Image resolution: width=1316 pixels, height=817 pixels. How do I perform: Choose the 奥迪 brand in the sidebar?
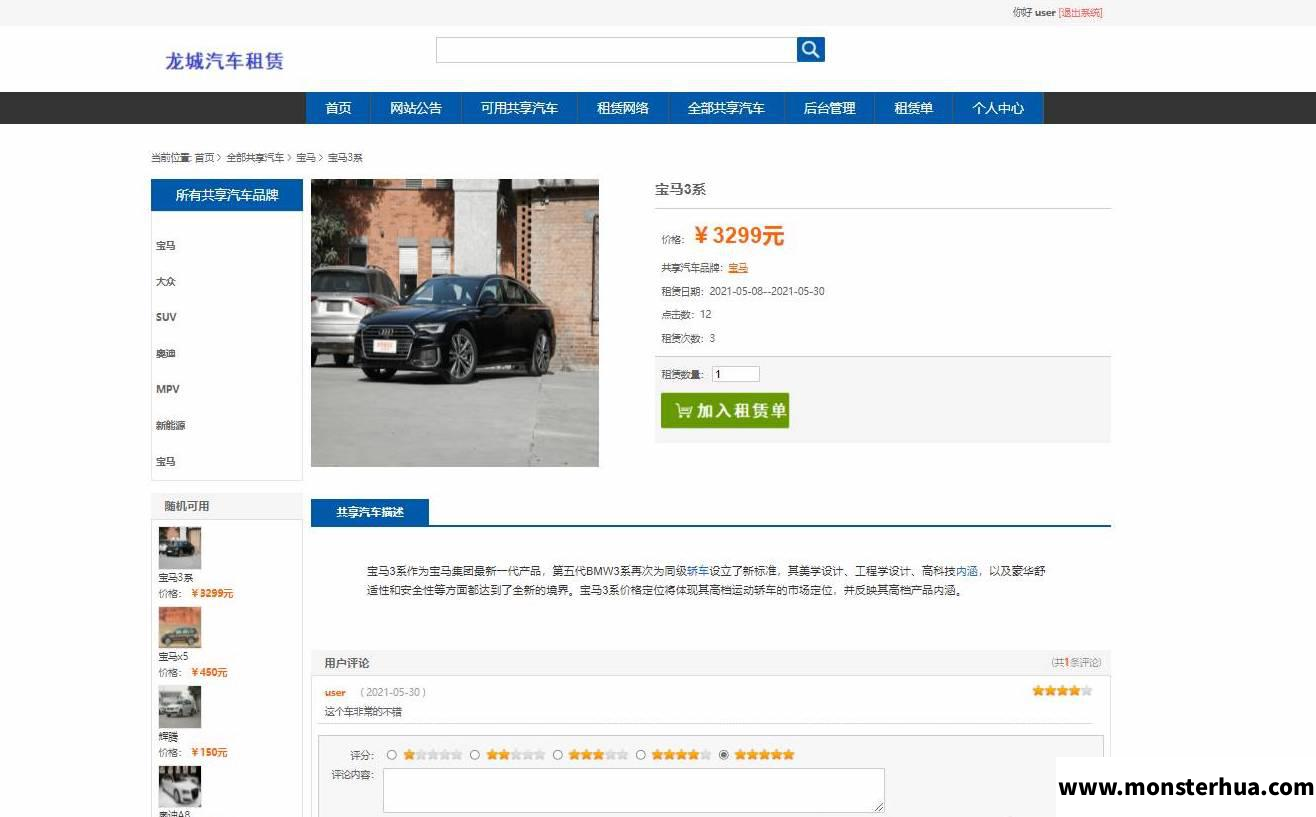[165, 354]
